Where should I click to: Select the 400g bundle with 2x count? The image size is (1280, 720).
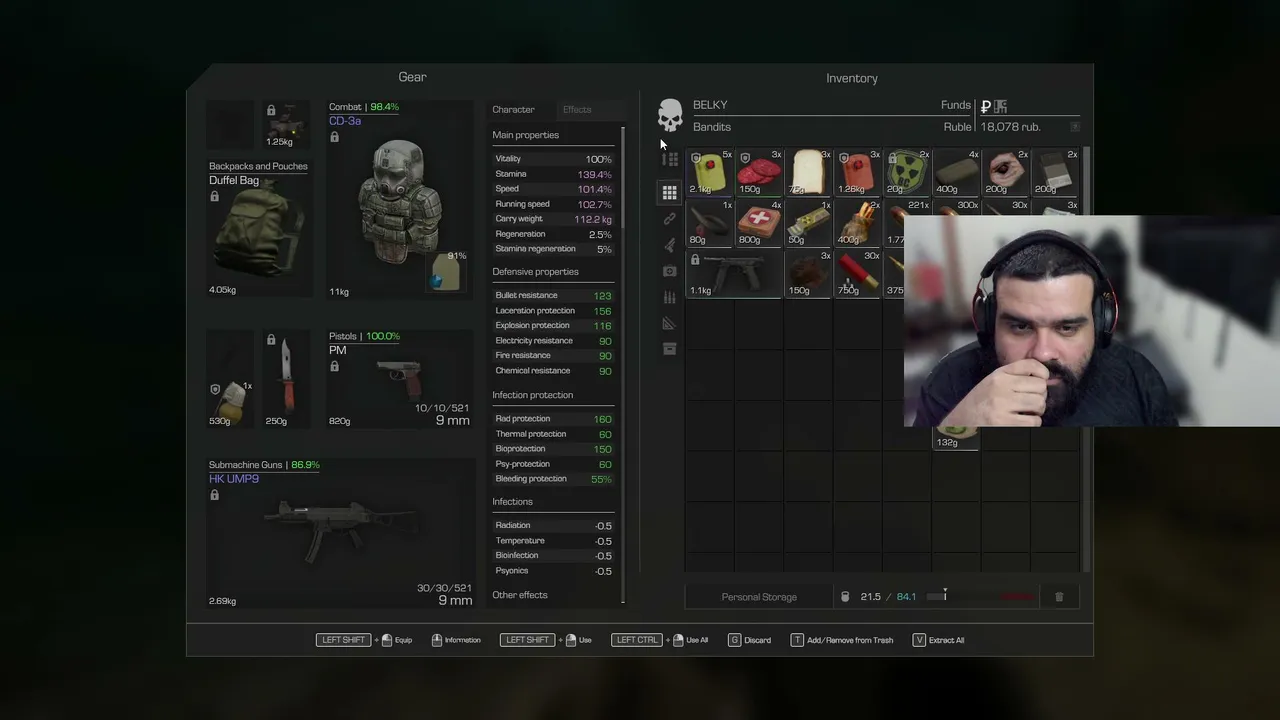pyautogui.click(x=857, y=222)
